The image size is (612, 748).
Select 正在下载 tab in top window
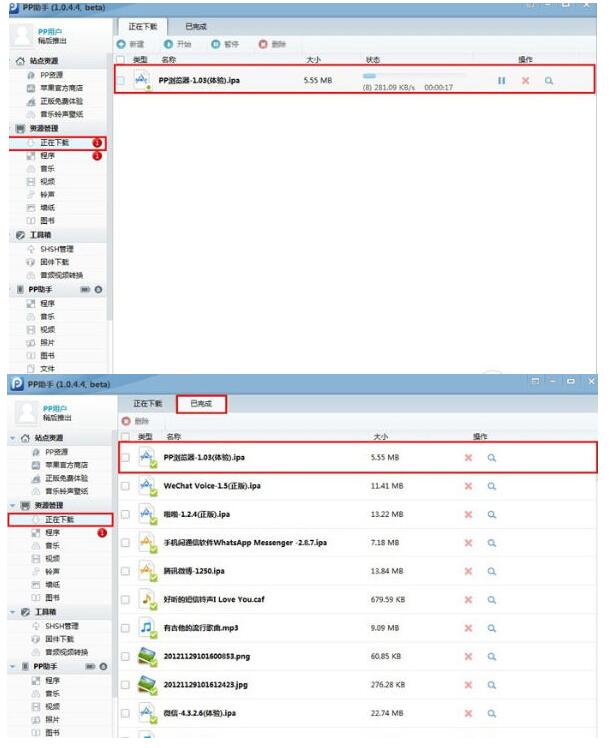[x=143, y=26]
